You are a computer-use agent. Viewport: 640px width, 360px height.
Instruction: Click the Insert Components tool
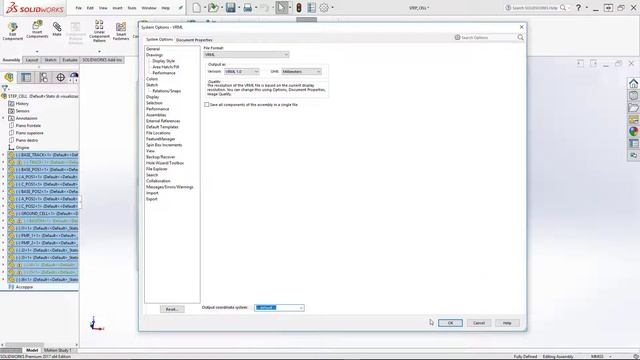coord(37,29)
